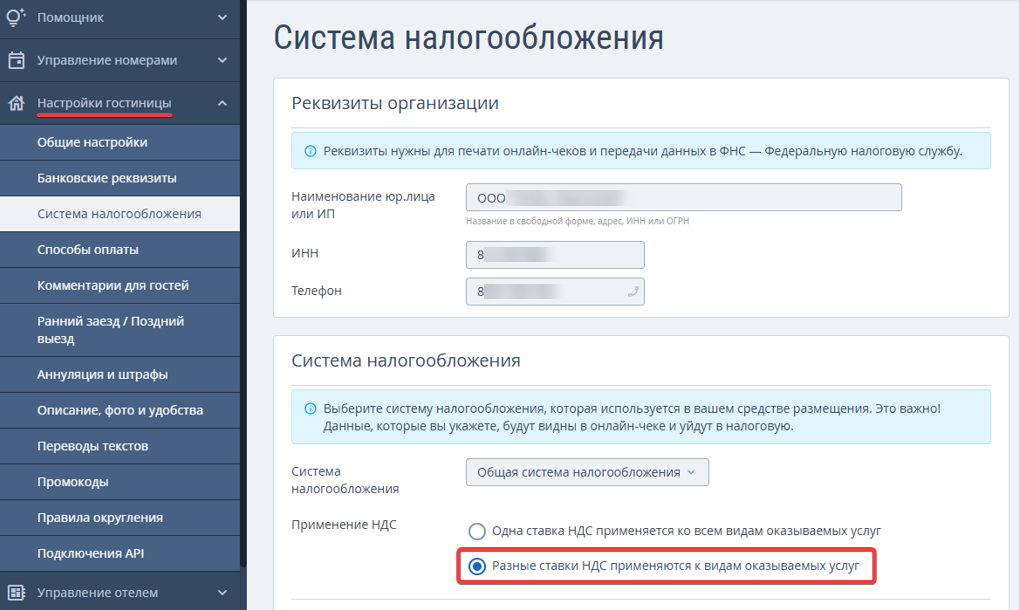Click the house icon beside Настройки гостиницы

tap(16, 103)
